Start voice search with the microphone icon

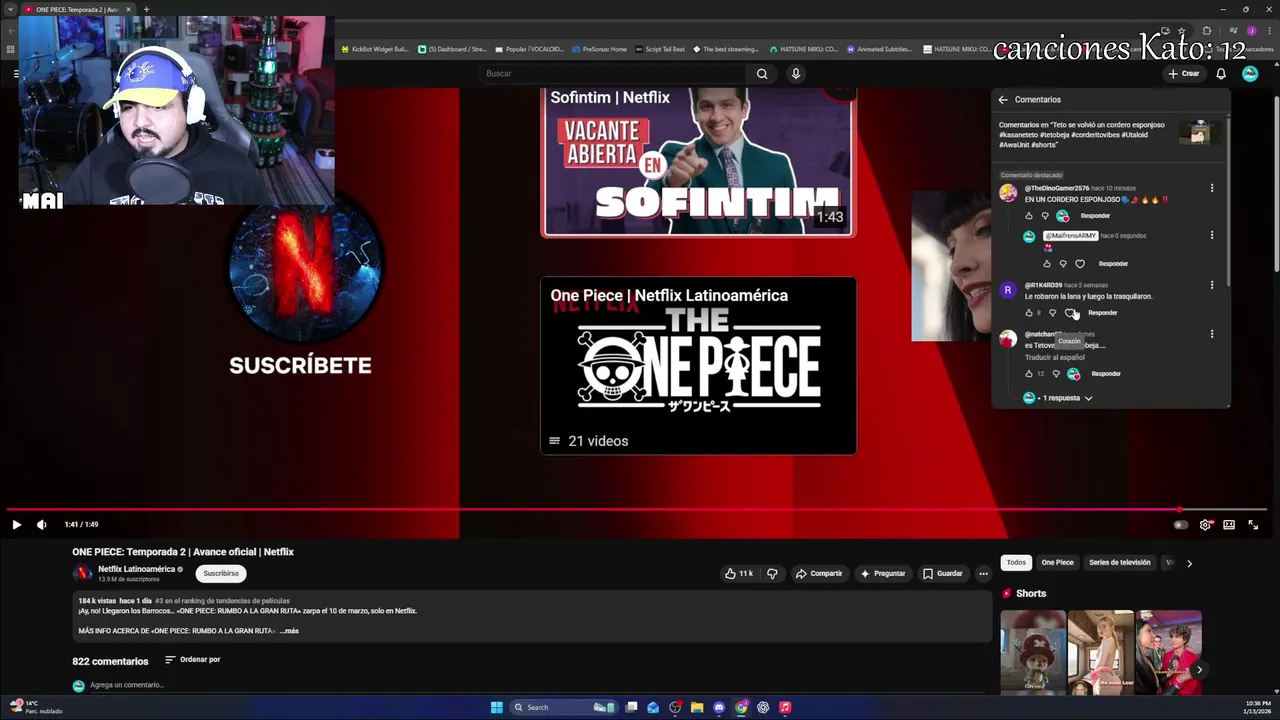click(x=796, y=73)
